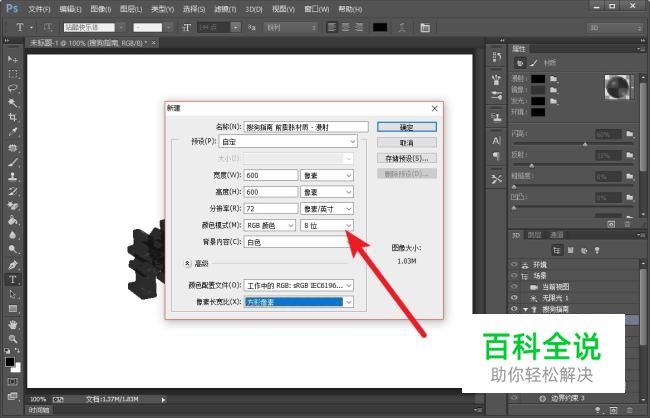Image resolution: width=650 pixels, height=418 pixels.
Task: Select the Clone Stamp tool
Action: 12,176
